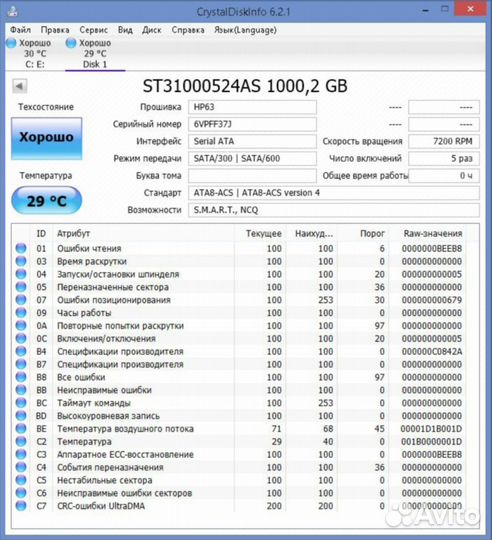This screenshot has width=492, height=540.
Task: Select the Disk 1 tab
Action: [x=95, y=54]
